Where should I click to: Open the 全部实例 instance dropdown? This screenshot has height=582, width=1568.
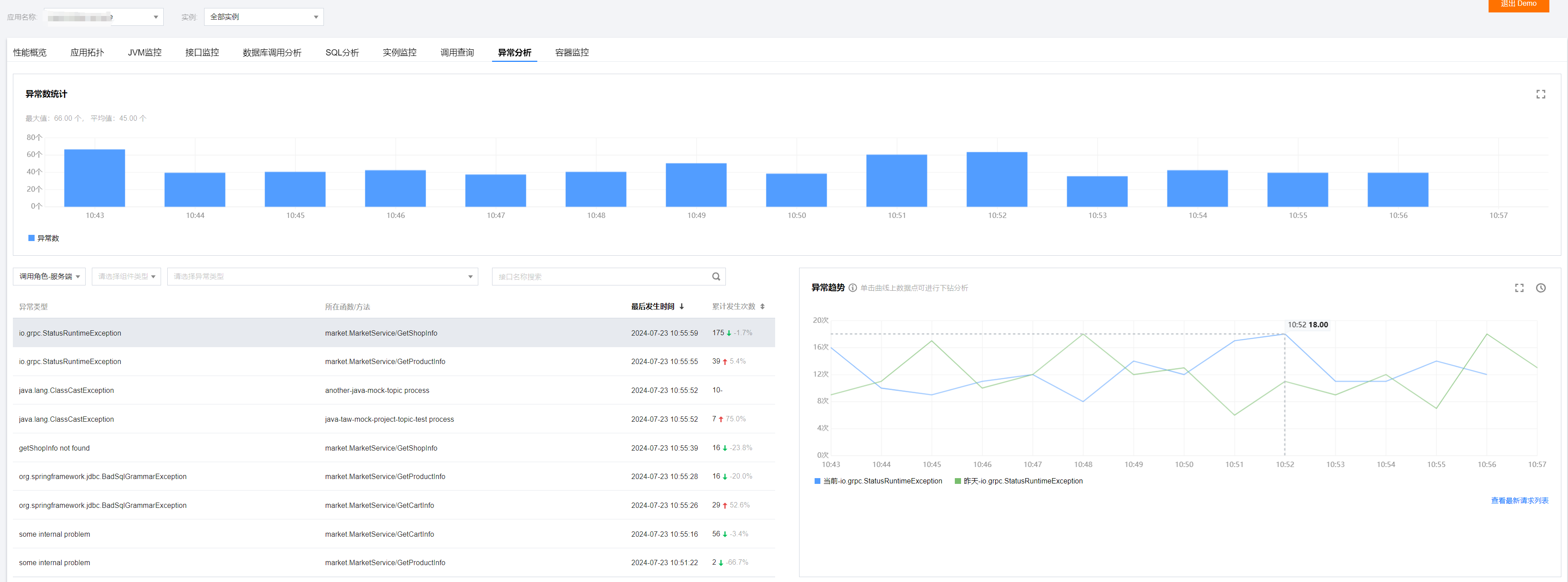(264, 17)
